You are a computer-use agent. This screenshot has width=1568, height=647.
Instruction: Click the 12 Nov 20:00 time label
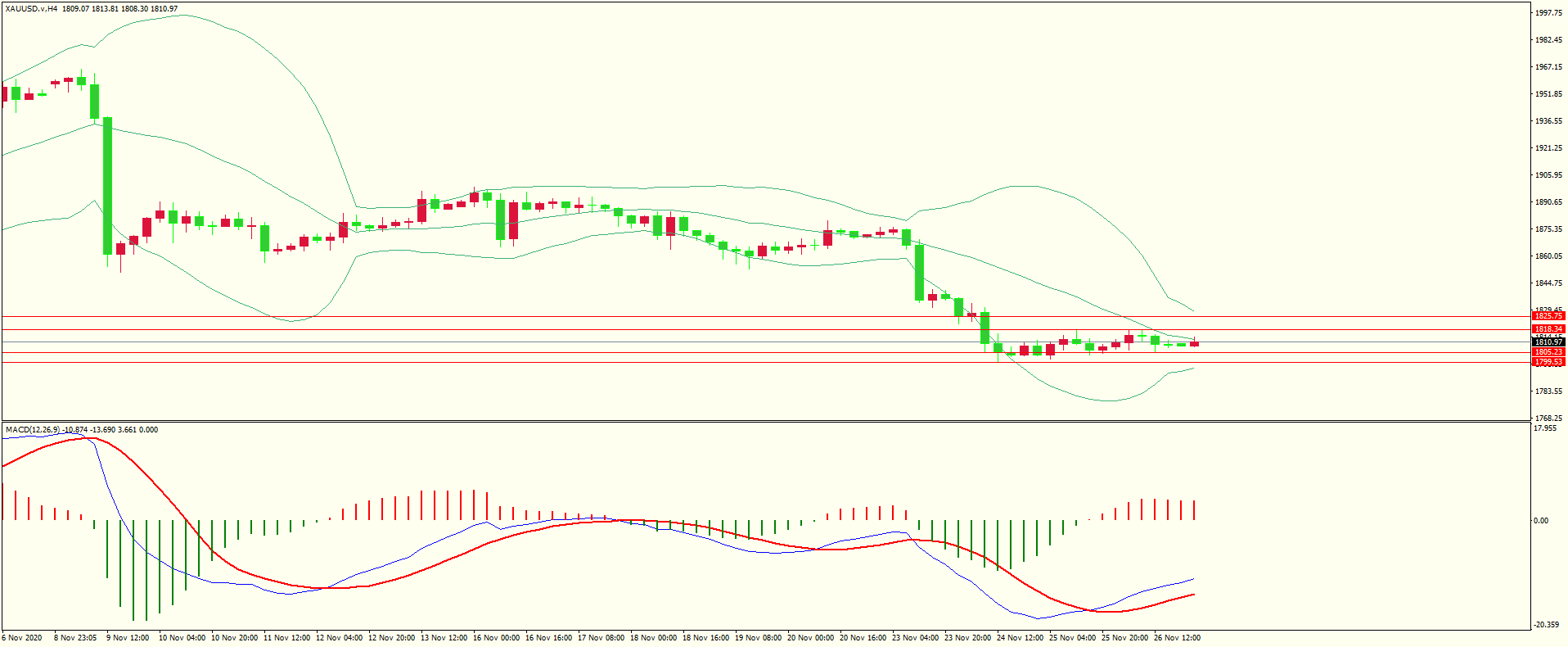coord(391,638)
